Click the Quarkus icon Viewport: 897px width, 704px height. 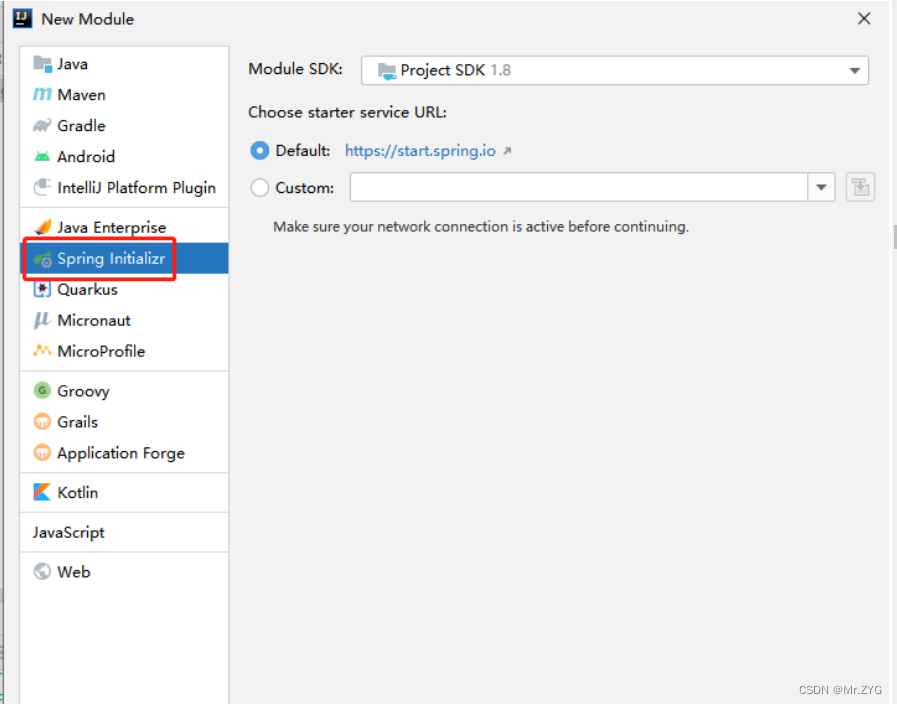(x=42, y=289)
